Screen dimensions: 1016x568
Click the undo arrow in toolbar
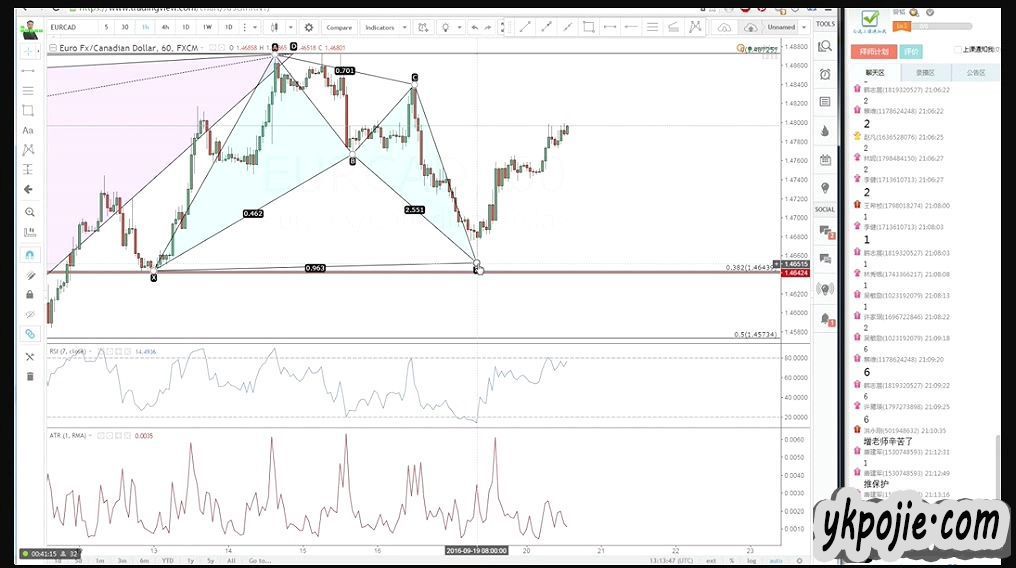click(x=474, y=27)
